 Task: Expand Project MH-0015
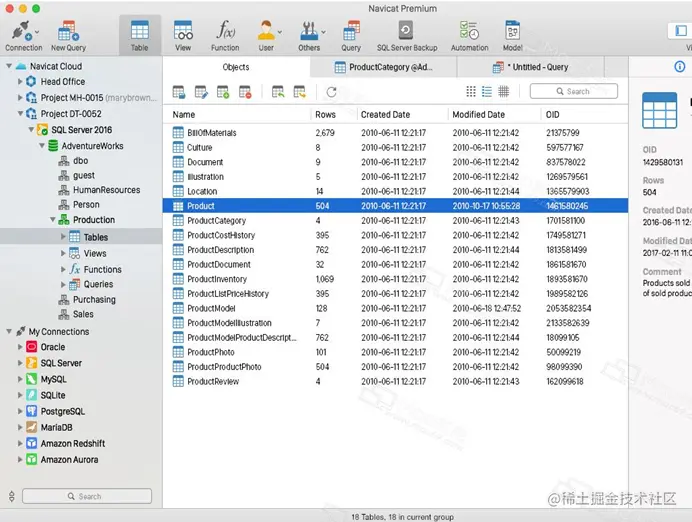[20, 98]
